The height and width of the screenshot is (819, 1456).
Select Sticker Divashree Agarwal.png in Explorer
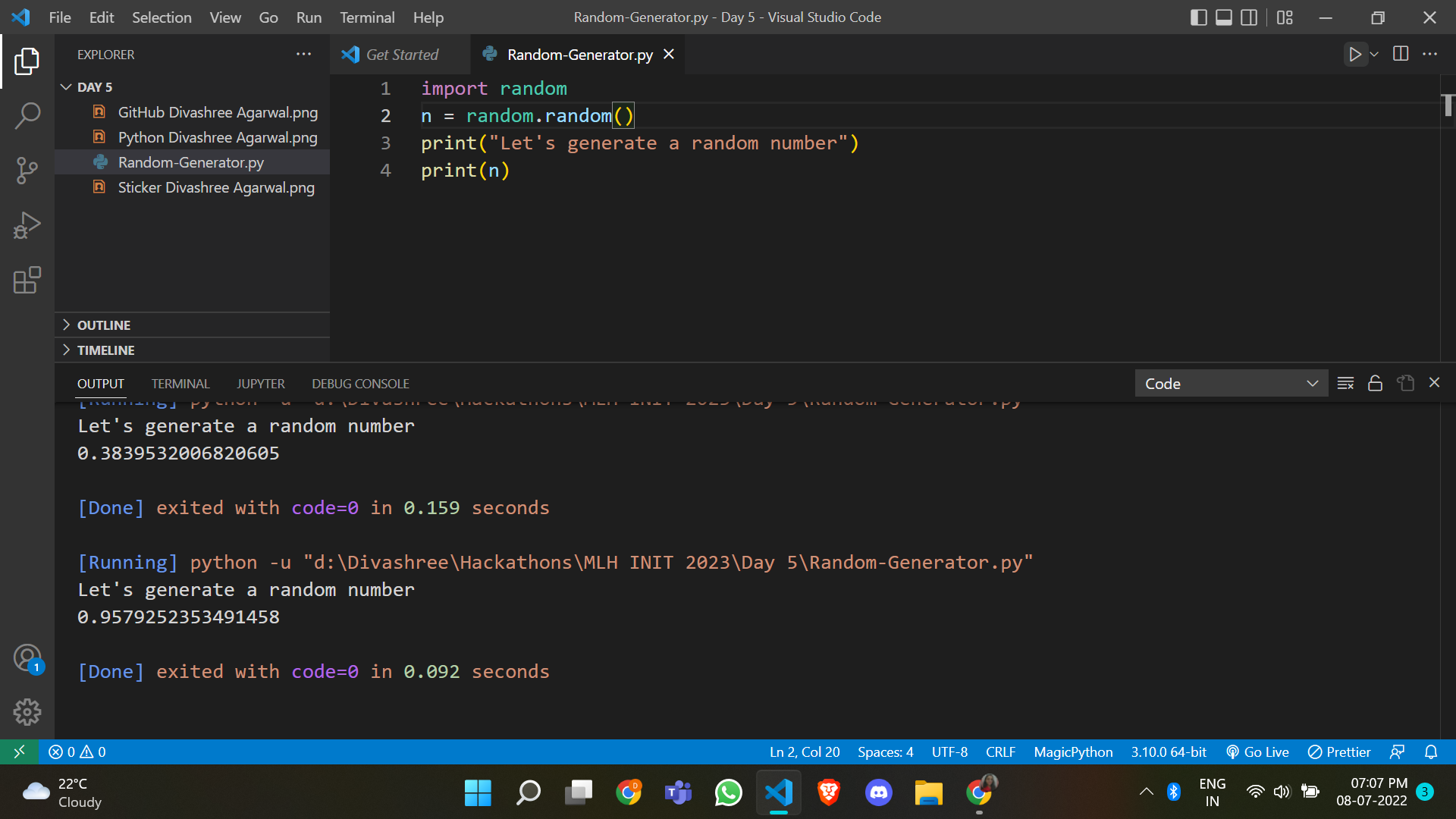216,187
